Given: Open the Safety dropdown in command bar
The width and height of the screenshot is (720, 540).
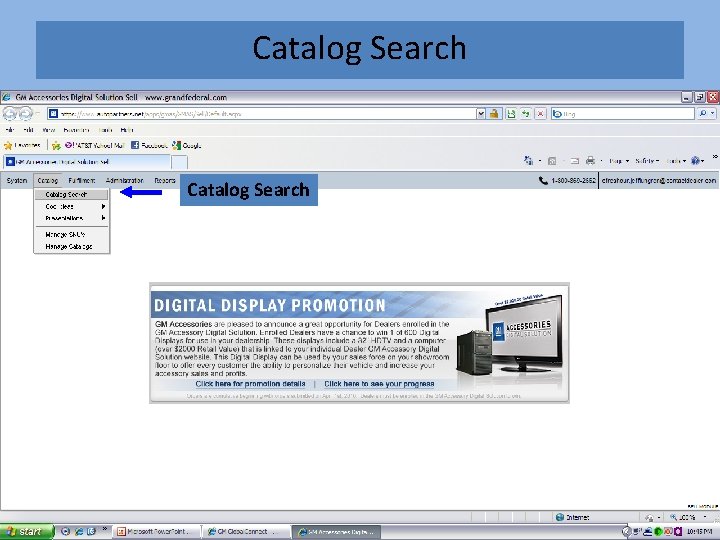Looking at the screenshot, I should pos(647,161).
